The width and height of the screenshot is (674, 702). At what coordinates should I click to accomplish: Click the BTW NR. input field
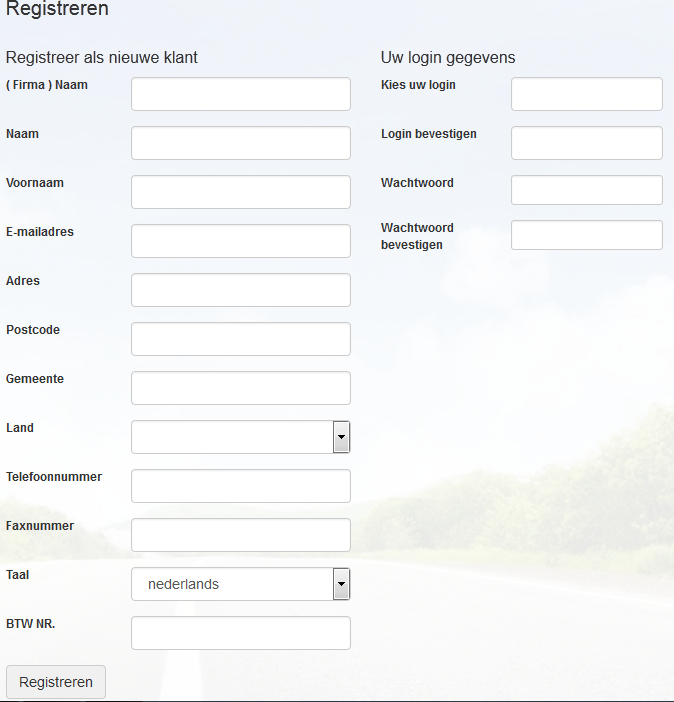pyautogui.click(x=240, y=633)
